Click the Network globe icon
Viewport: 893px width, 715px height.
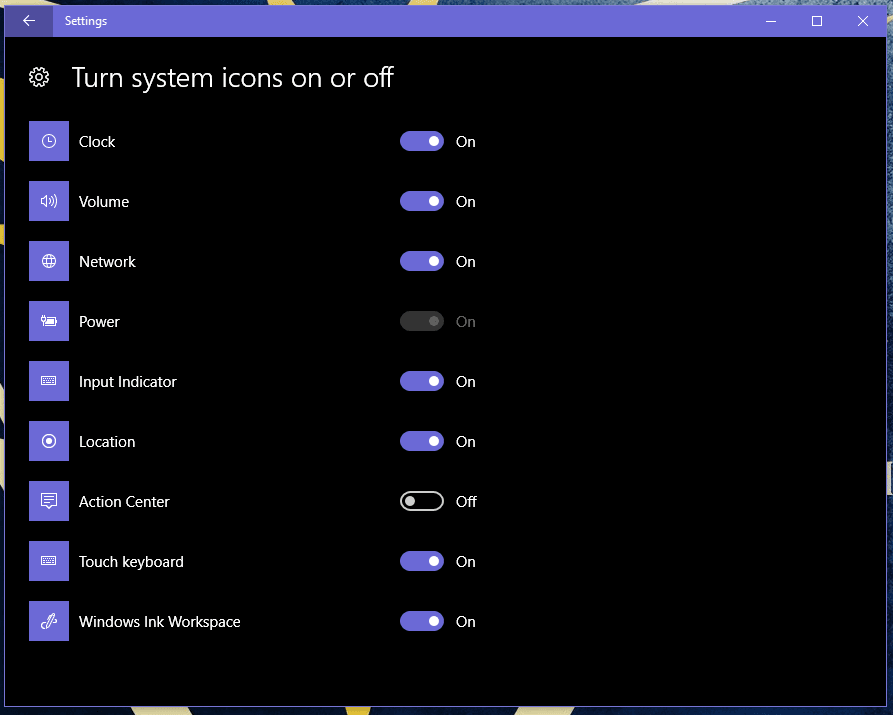click(49, 261)
